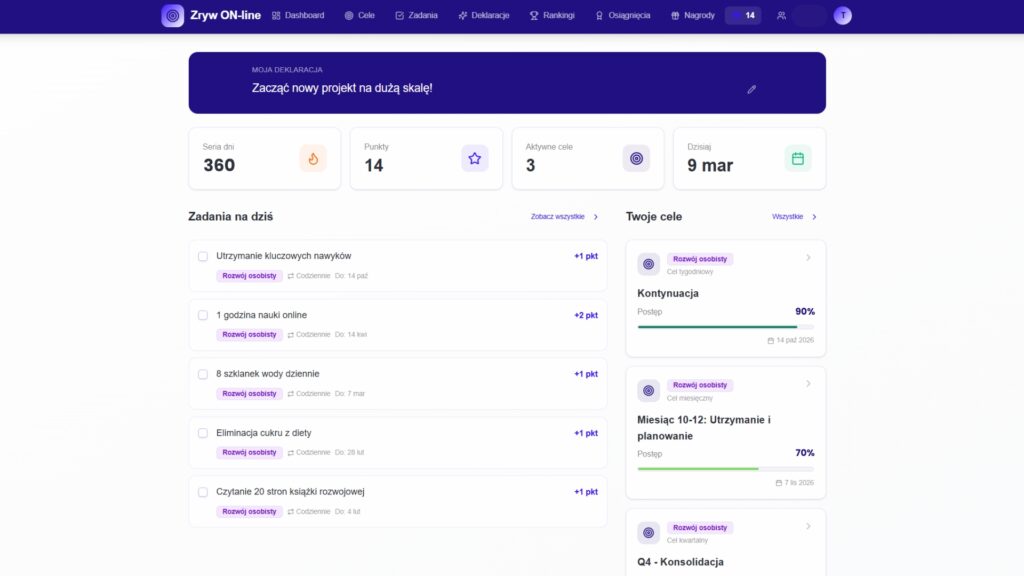
Task: Click the flame icon in Seria dni card
Action: tap(313, 158)
